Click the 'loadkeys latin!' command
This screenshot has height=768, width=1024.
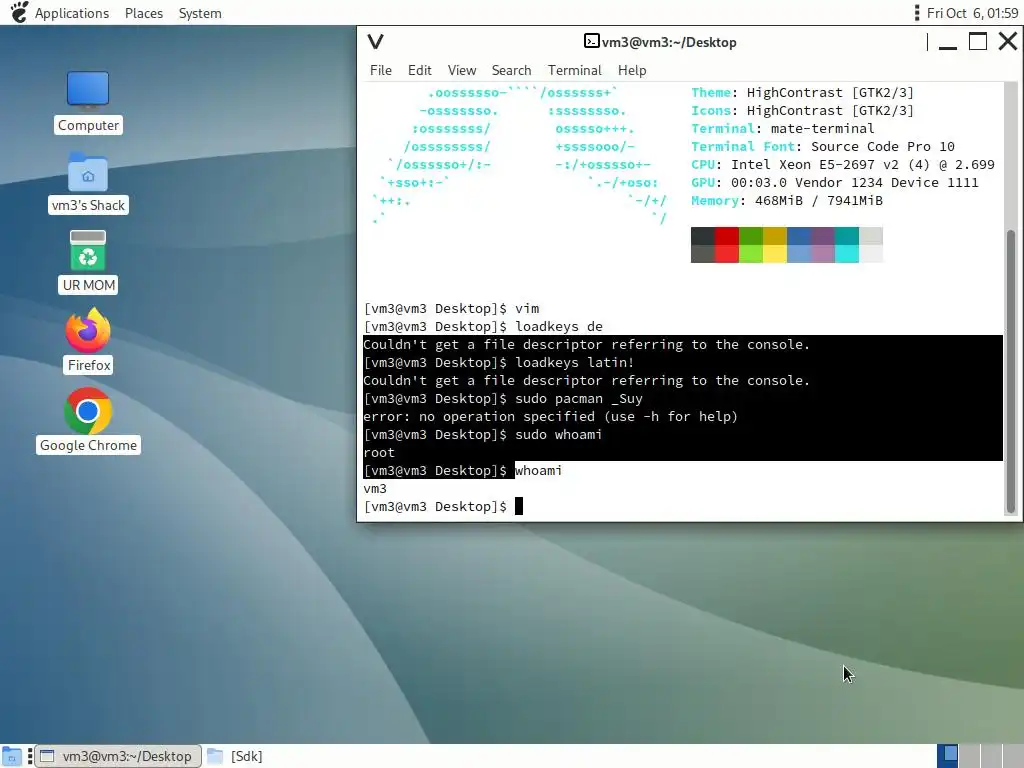point(574,362)
